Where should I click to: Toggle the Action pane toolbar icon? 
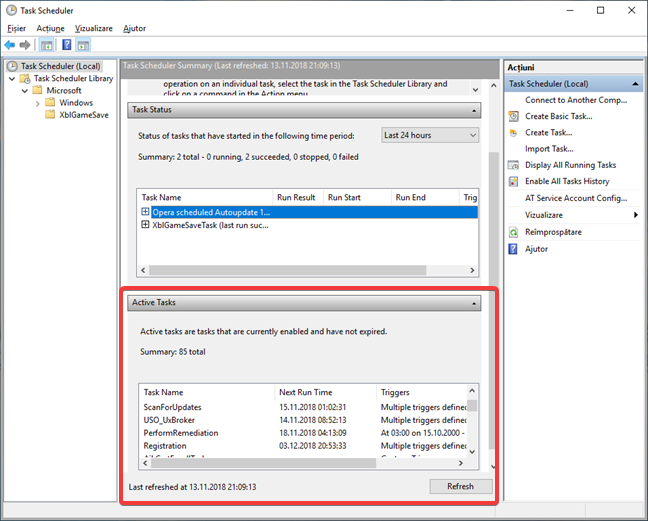pos(83,45)
